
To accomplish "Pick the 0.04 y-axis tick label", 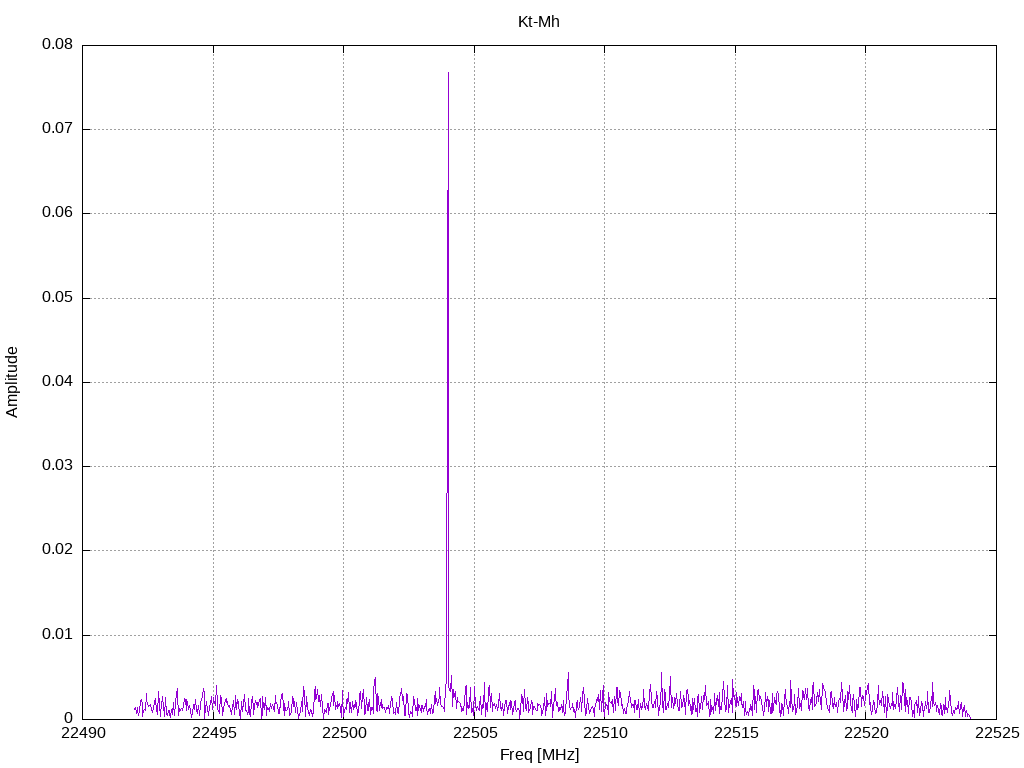I will (56, 382).
